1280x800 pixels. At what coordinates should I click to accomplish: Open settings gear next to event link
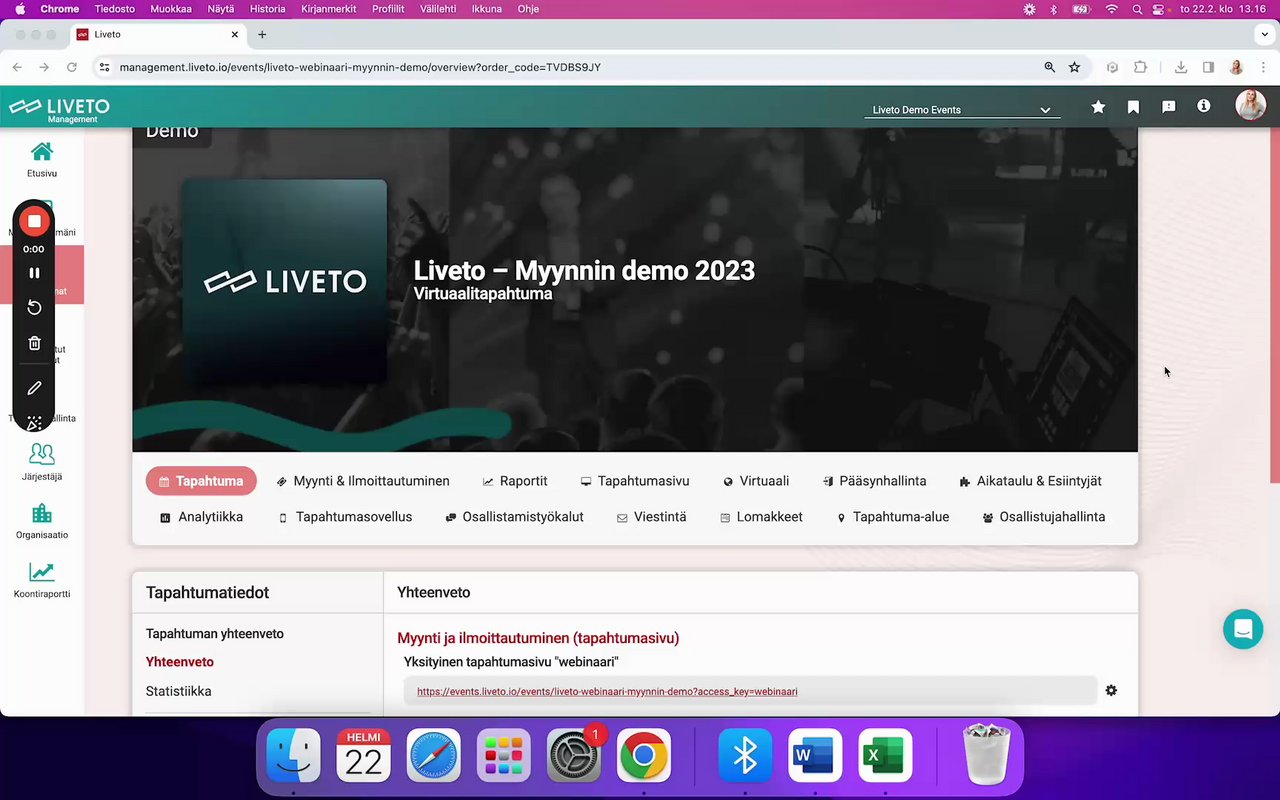[1111, 690]
